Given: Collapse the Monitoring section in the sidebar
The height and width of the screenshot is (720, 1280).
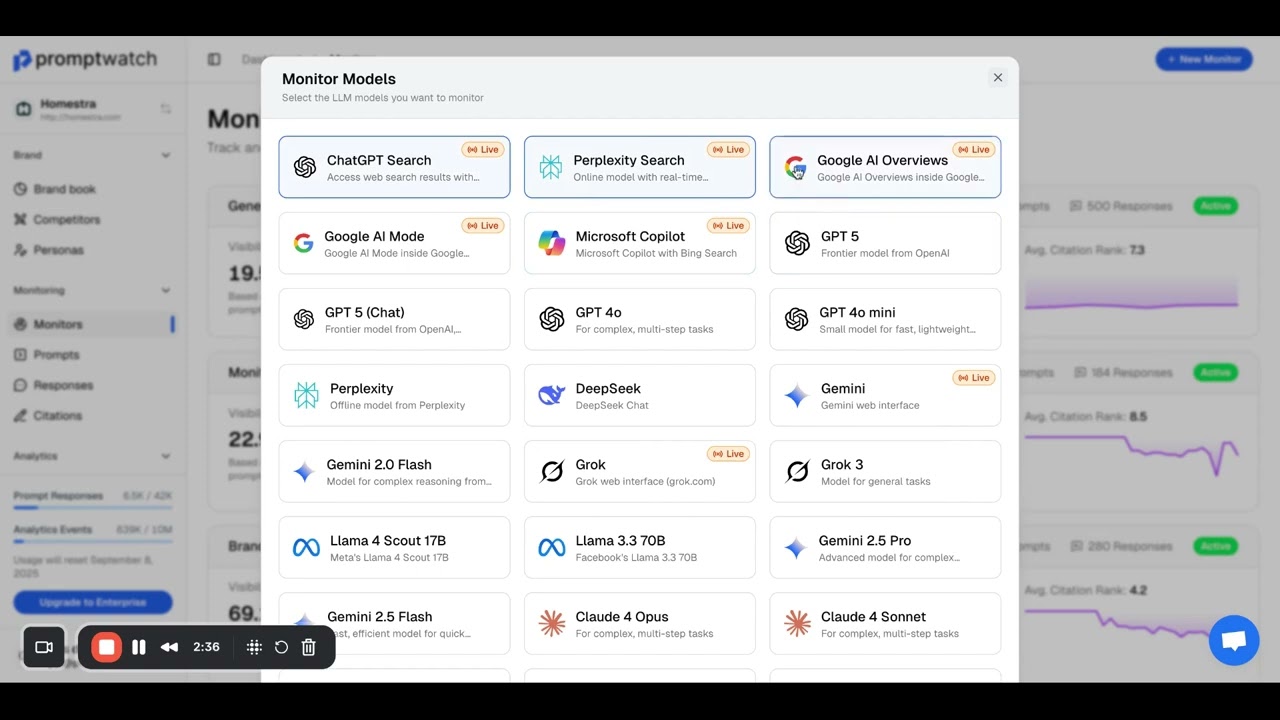Looking at the screenshot, I should [x=166, y=290].
